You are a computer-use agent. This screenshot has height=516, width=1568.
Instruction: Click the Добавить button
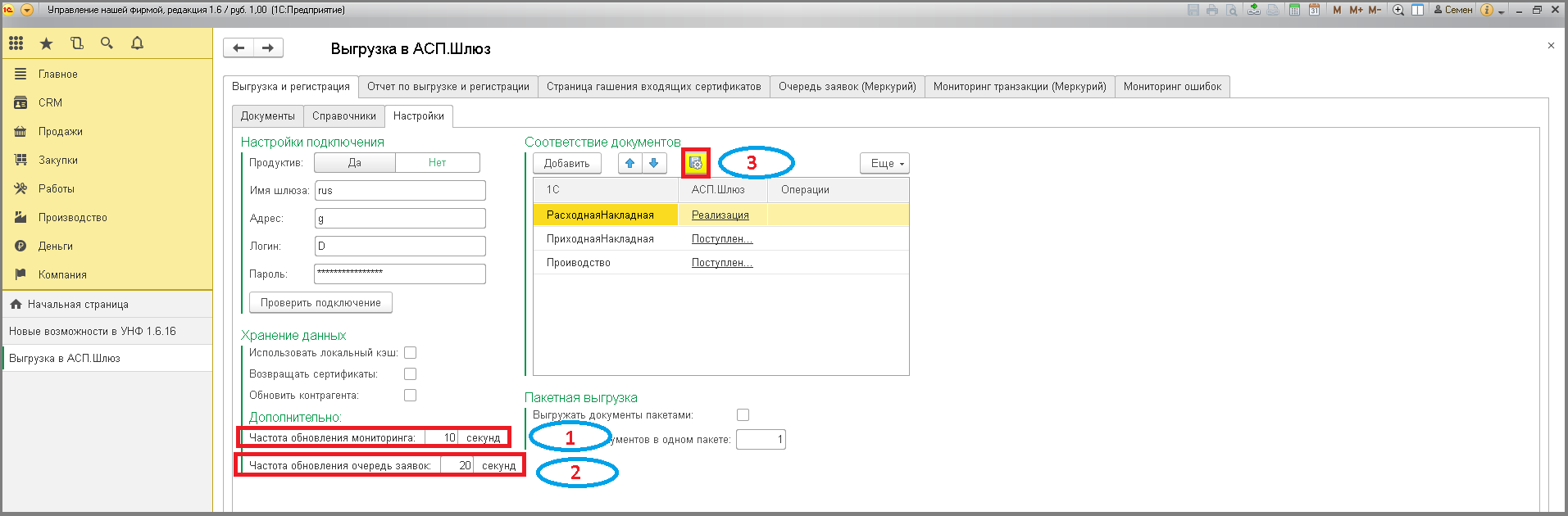pos(567,163)
